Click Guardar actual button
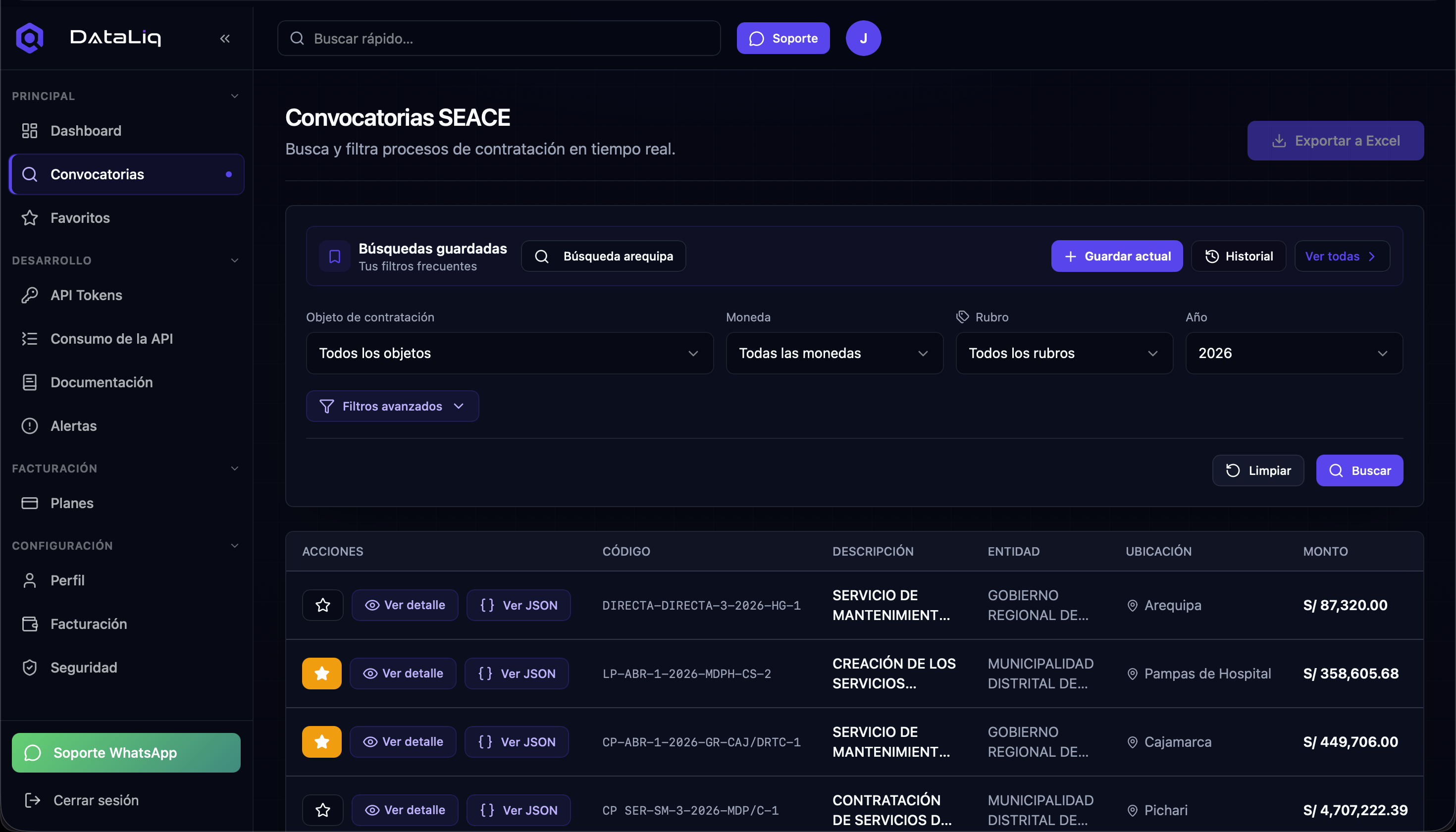 (x=1117, y=257)
